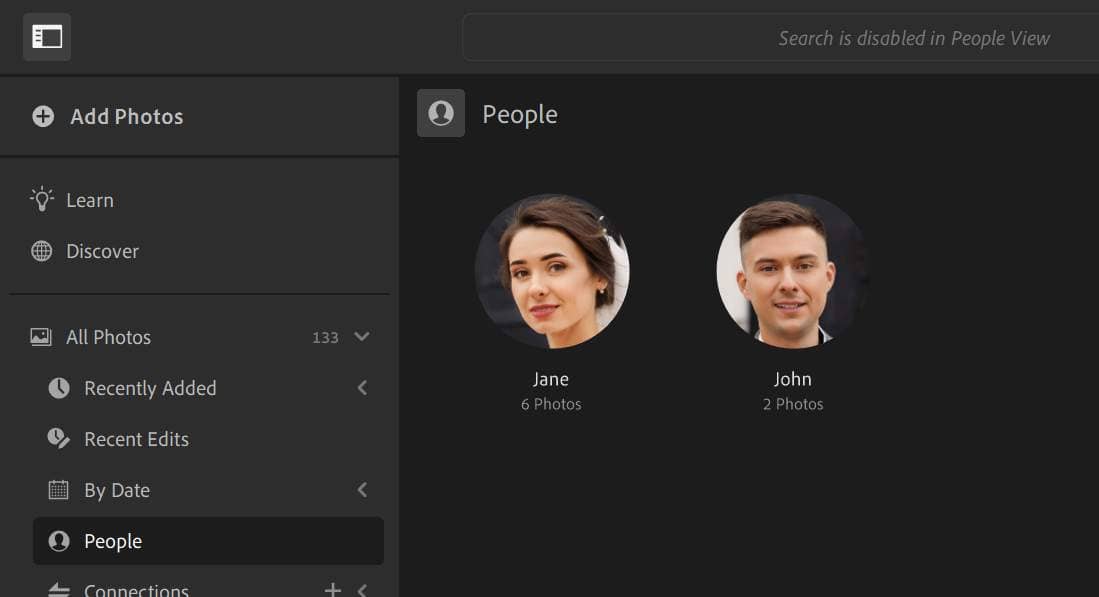Click the People page heading
This screenshot has width=1099, height=597.
click(520, 114)
